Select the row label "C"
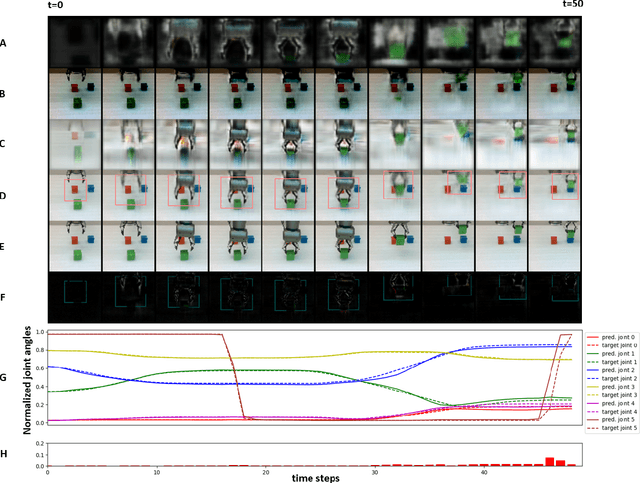This screenshot has height=483, width=640. (3, 144)
